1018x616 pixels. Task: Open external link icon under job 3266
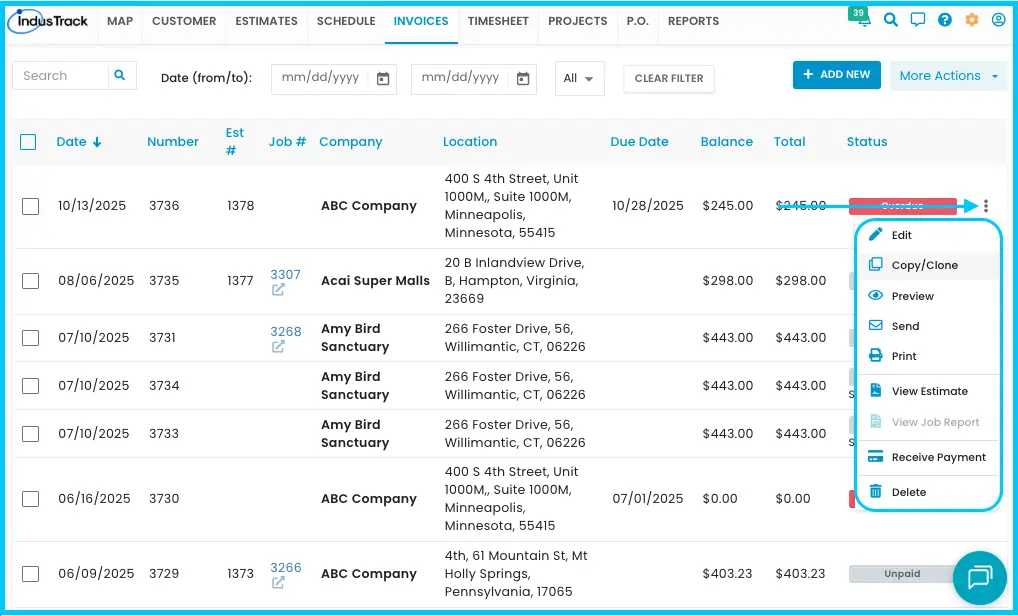click(x=278, y=583)
